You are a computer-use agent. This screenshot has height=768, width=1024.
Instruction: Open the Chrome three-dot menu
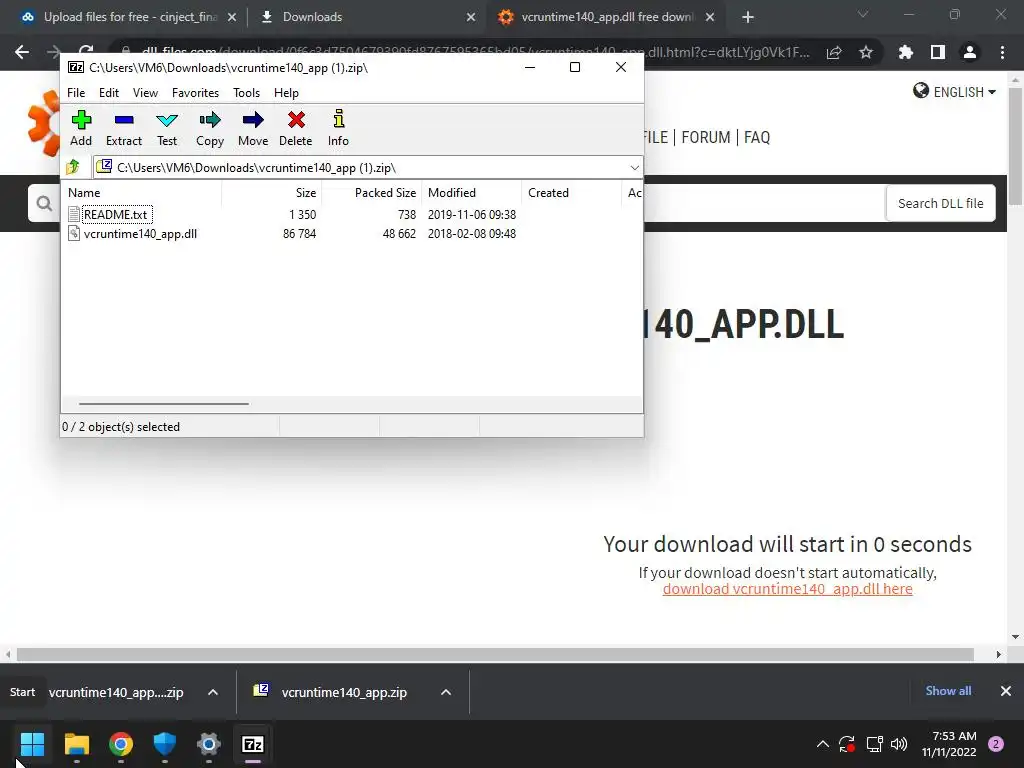[1002, 52]
